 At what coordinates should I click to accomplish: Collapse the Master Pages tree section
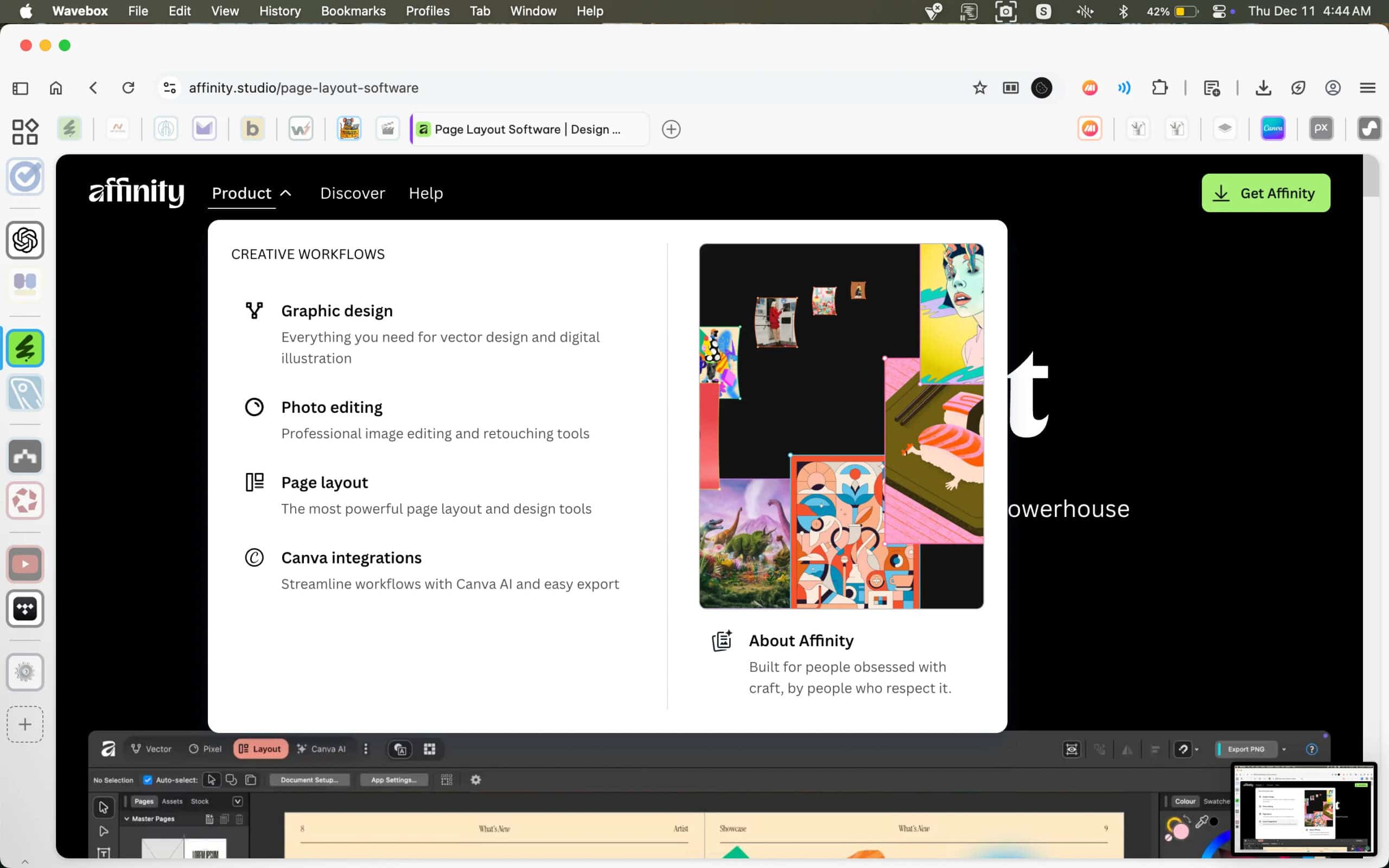click(x=127, y=819)
